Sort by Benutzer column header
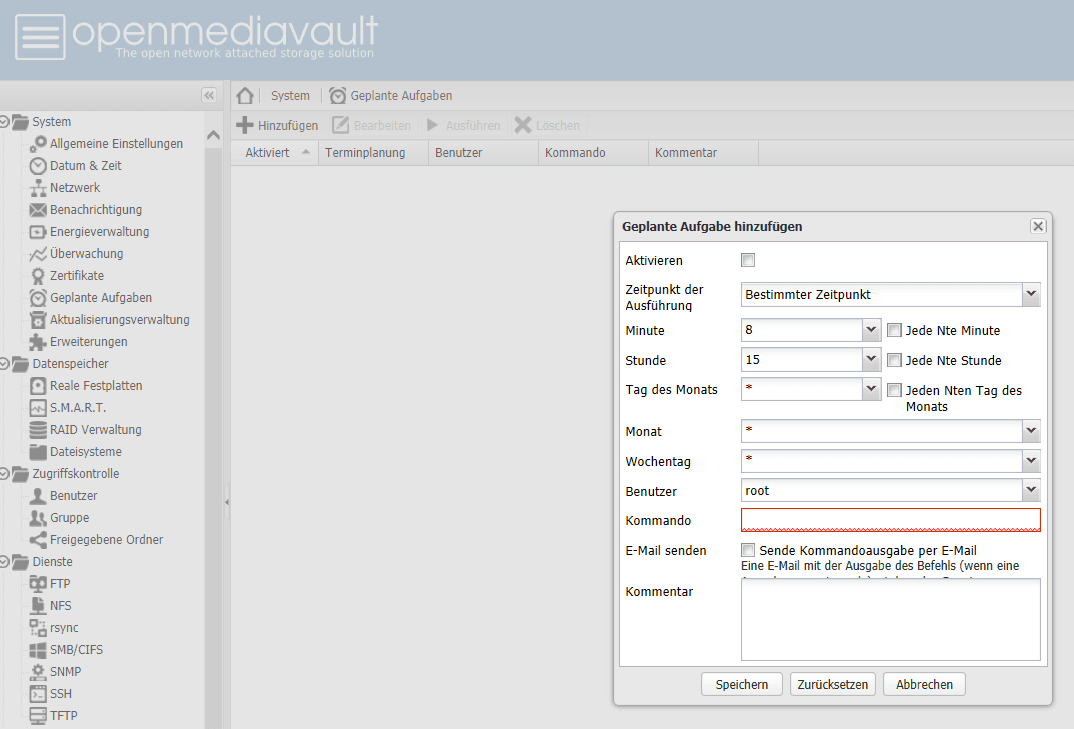Image resolution: width=1074 pixels, height=729 pixels. pos(484,153)
